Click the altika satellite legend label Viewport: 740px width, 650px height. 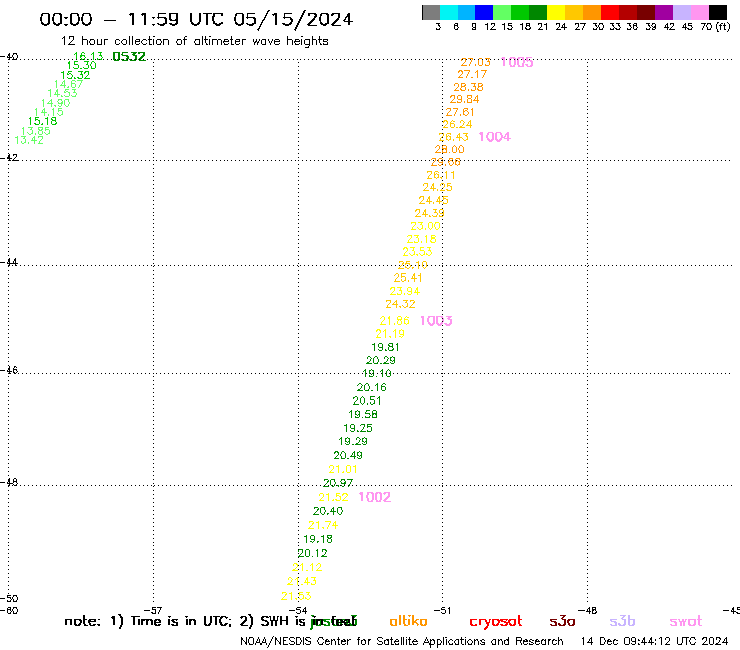pyautogui.click(x=408, y=621)
